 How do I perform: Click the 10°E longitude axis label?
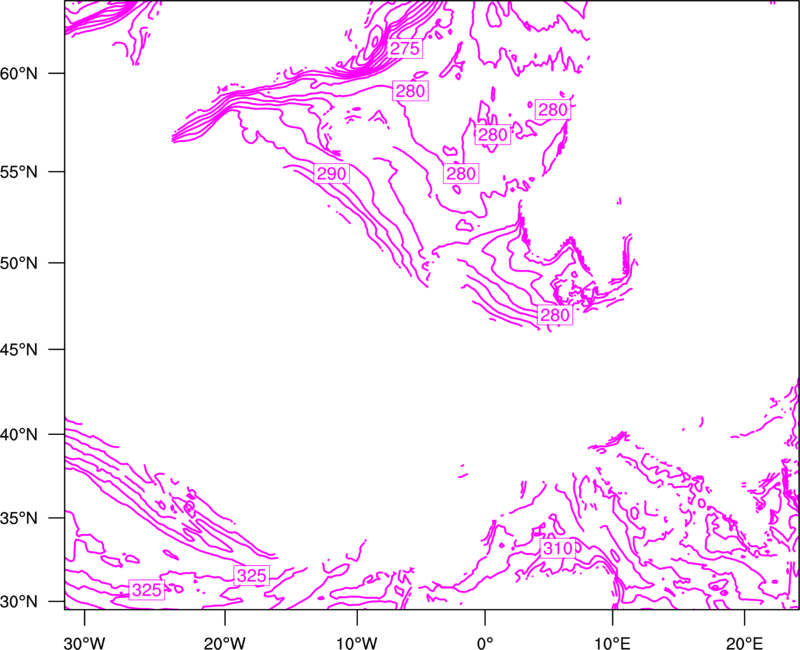(x=612, y=643)
